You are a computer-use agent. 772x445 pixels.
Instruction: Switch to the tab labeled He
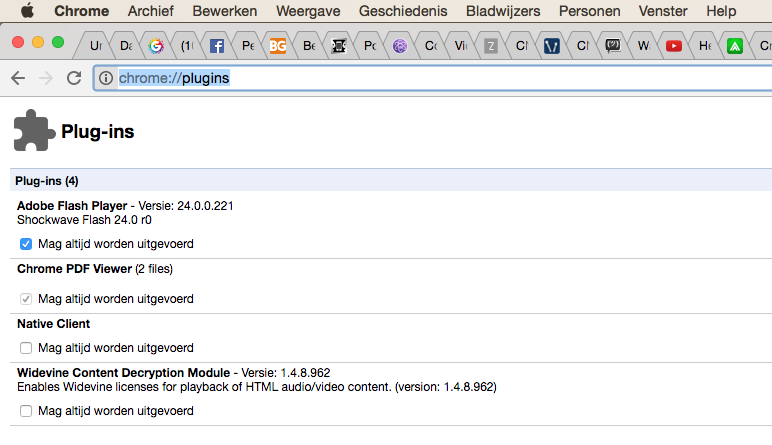[x=705, y=46]
